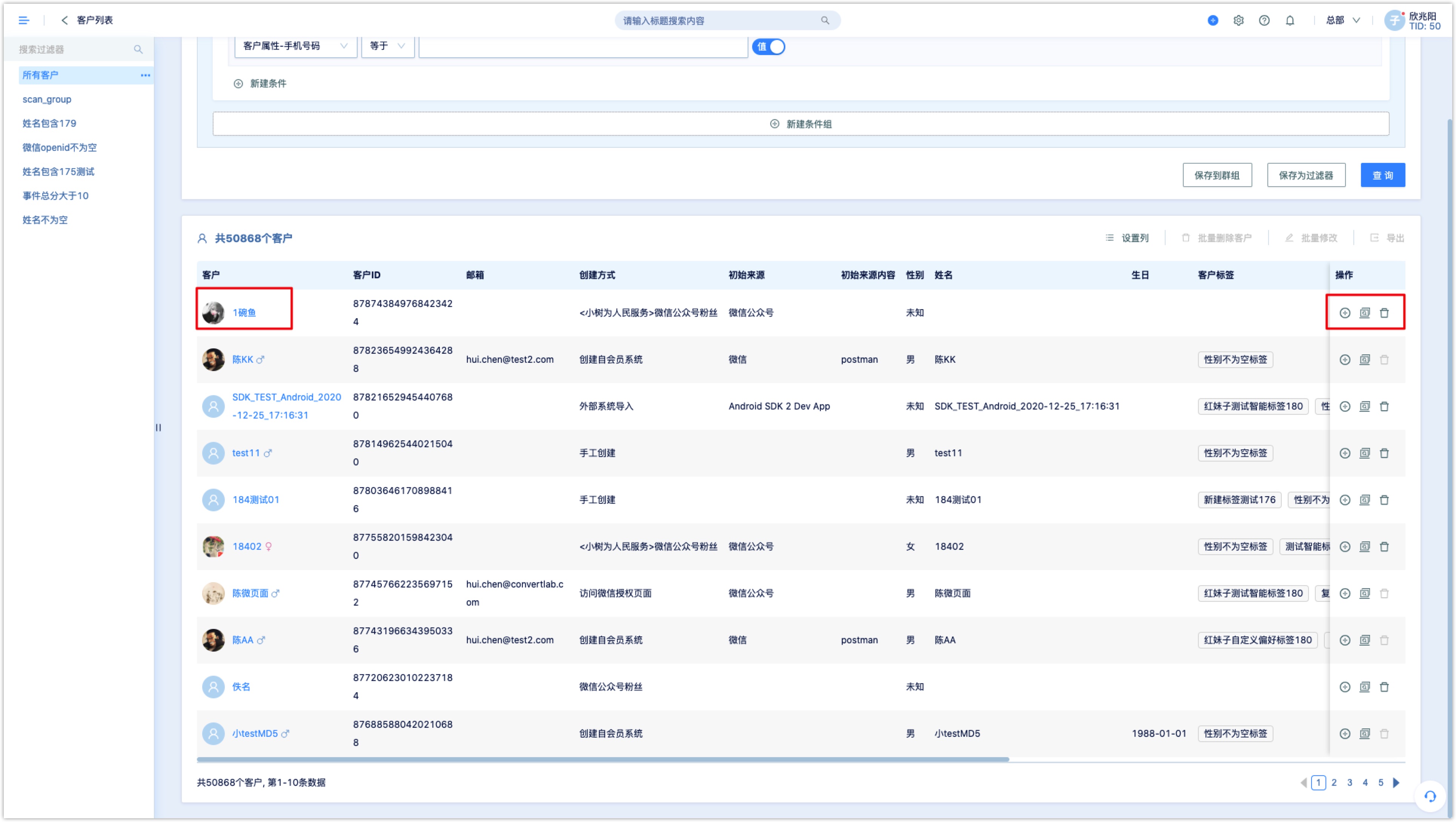Open the 等于 operator dropdown

point(388,46)
